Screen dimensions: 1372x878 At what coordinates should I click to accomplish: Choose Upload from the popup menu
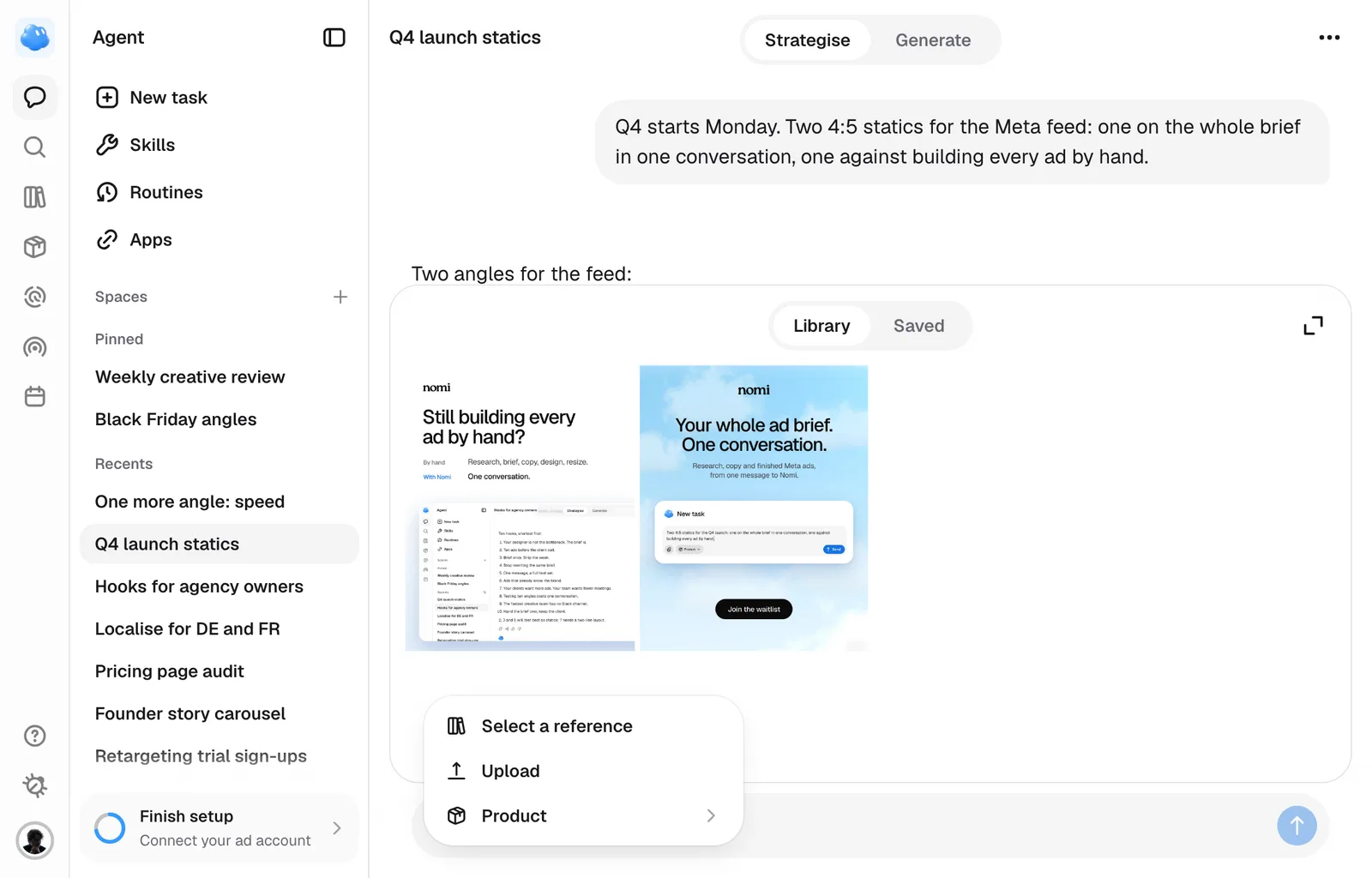(583, 771)
